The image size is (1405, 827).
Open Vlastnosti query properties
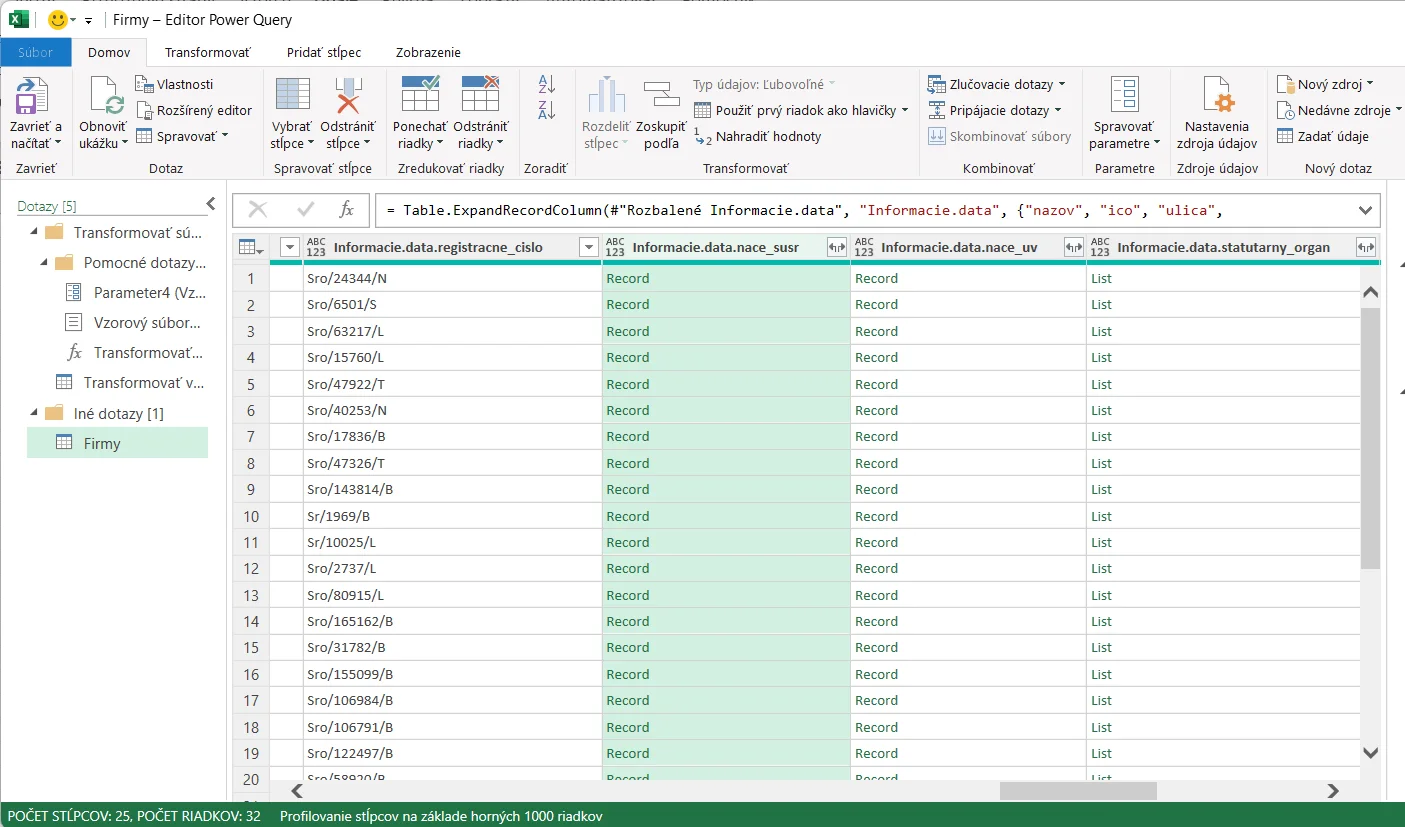pos(175,84)
